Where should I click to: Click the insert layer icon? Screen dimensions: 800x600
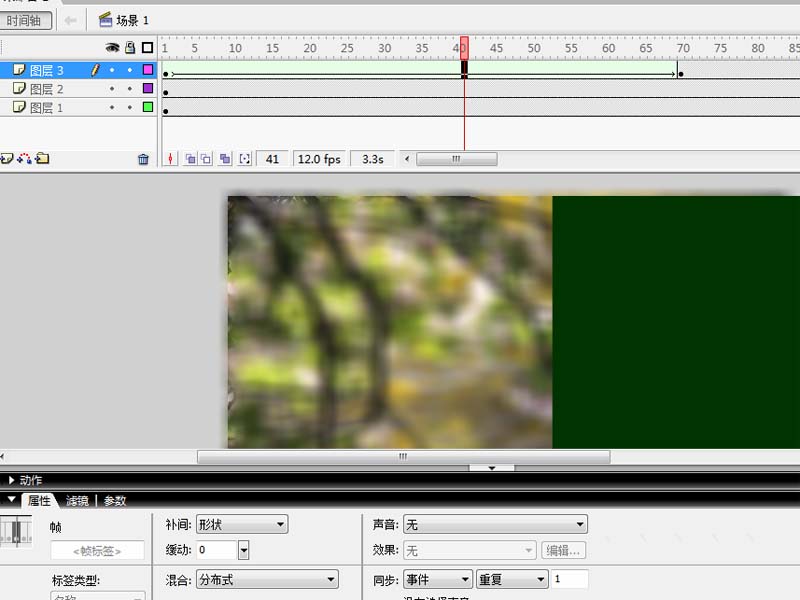(x=7, y=159)
